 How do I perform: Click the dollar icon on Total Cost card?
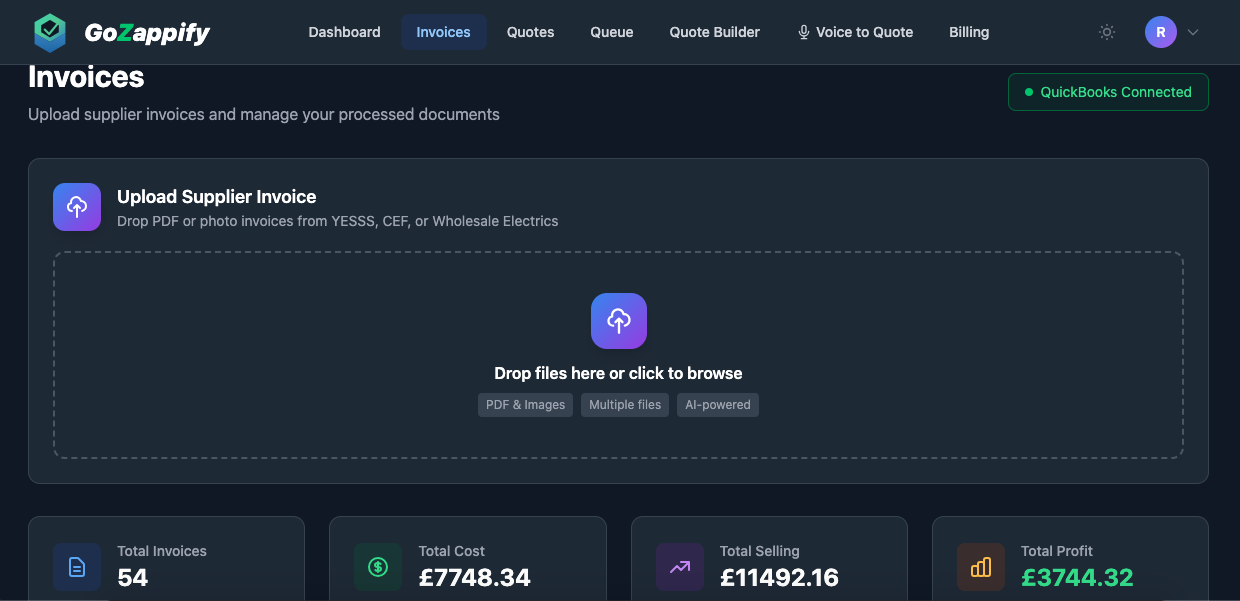pos(378,566)
